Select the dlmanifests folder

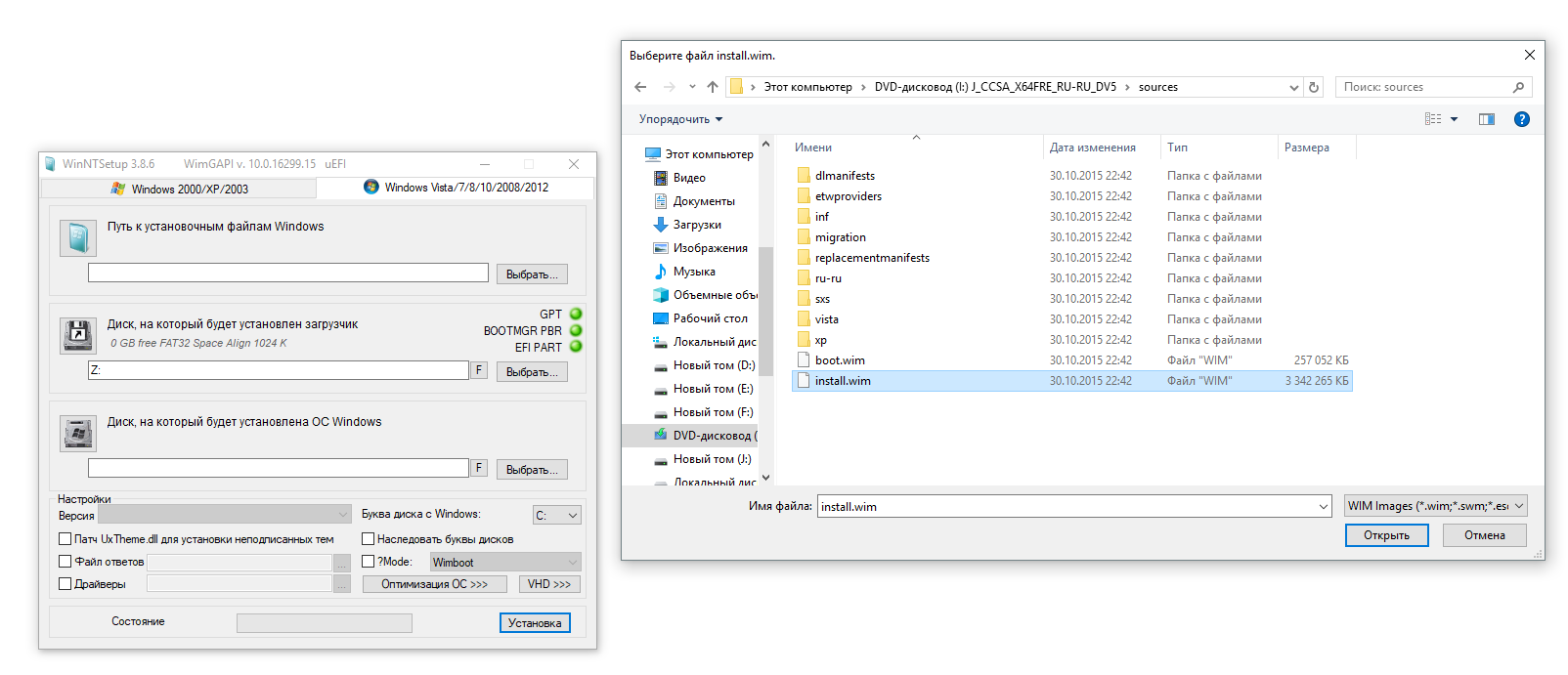845,176
